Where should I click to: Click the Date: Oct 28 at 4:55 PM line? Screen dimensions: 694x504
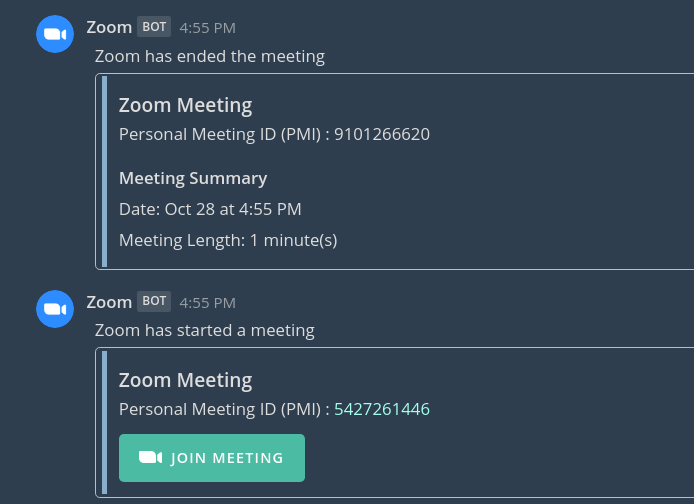tap(210, 209)
